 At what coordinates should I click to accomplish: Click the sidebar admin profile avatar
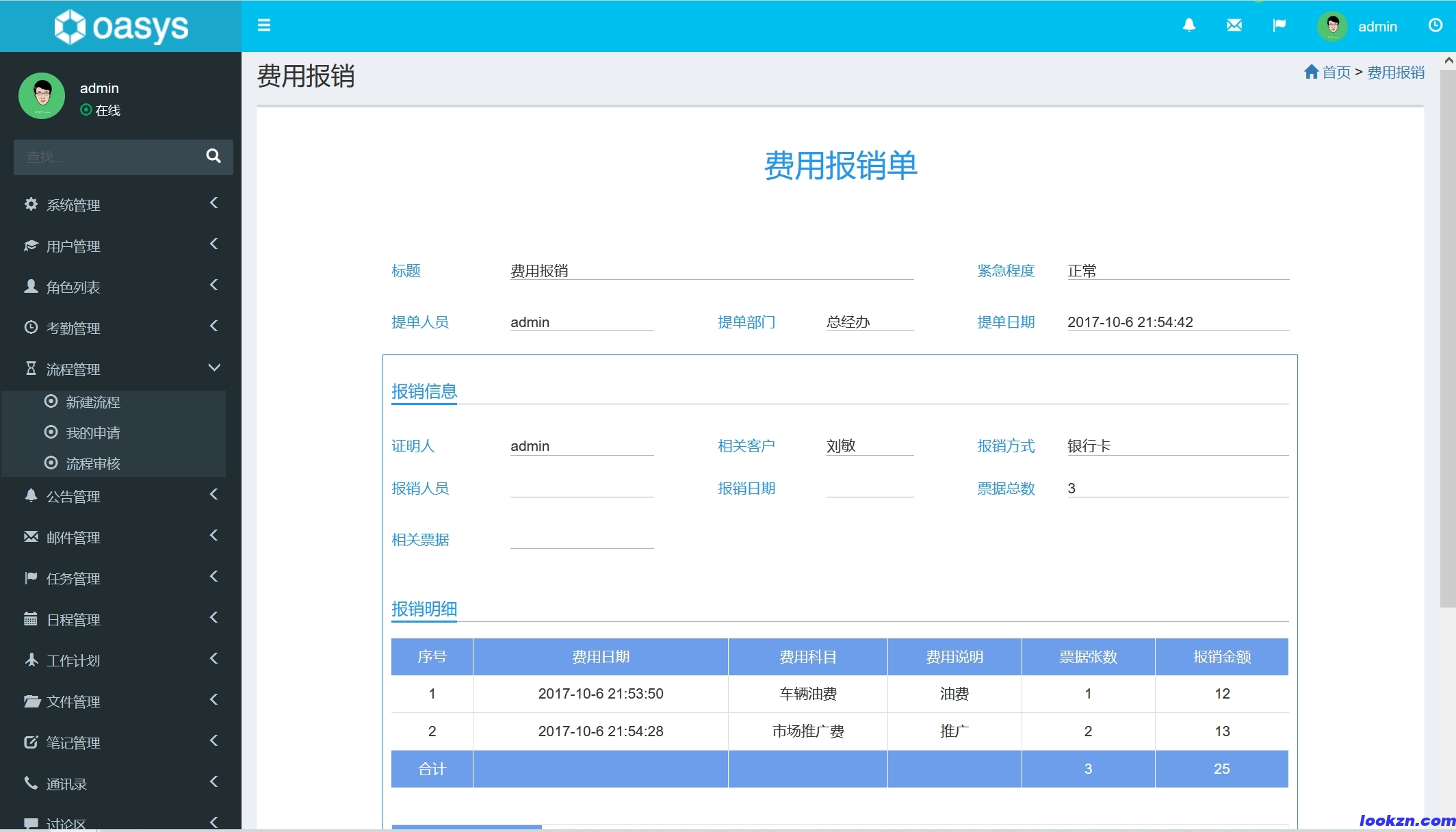[x=42, y=96]
